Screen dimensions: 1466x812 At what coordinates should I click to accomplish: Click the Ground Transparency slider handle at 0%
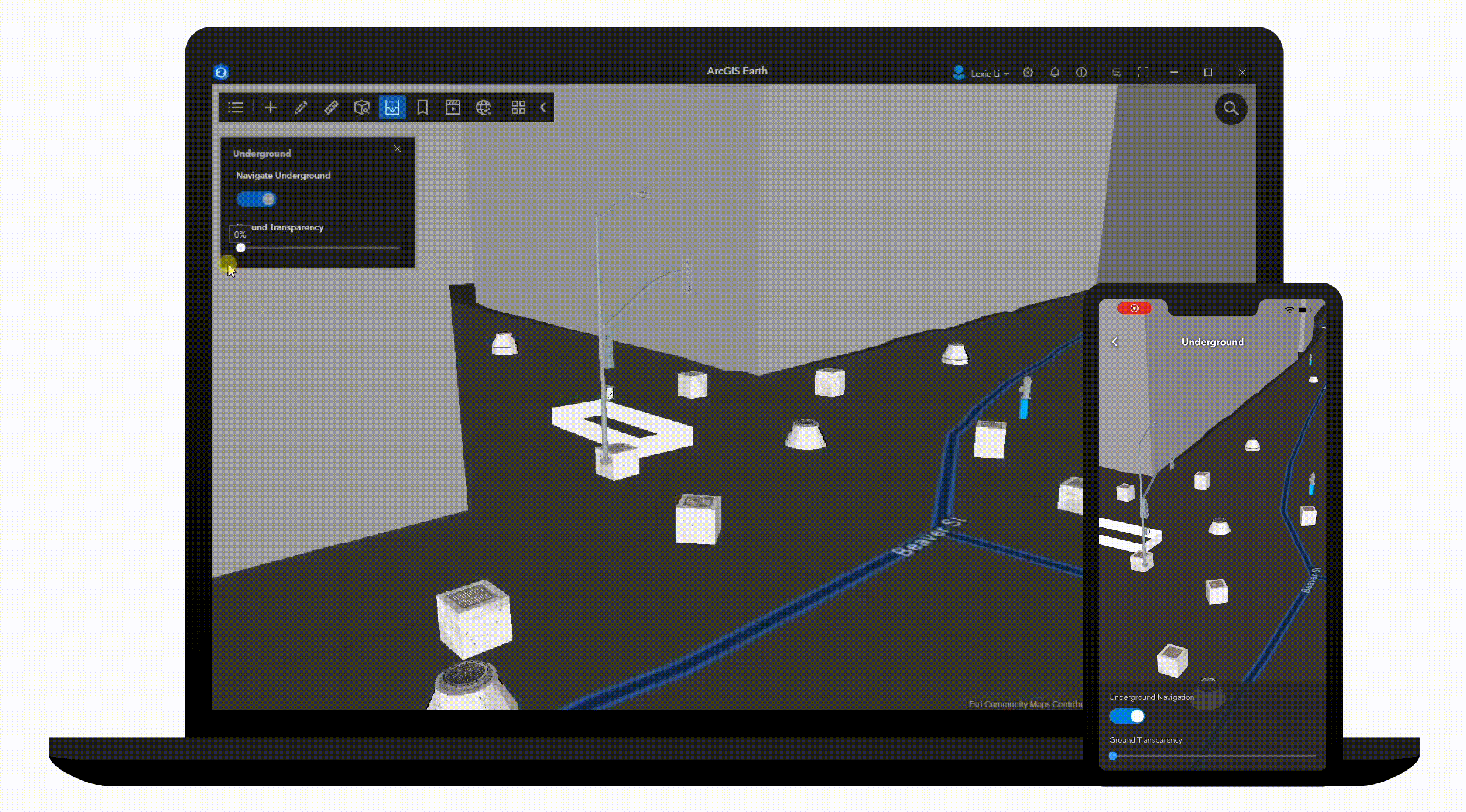point(241,248)
